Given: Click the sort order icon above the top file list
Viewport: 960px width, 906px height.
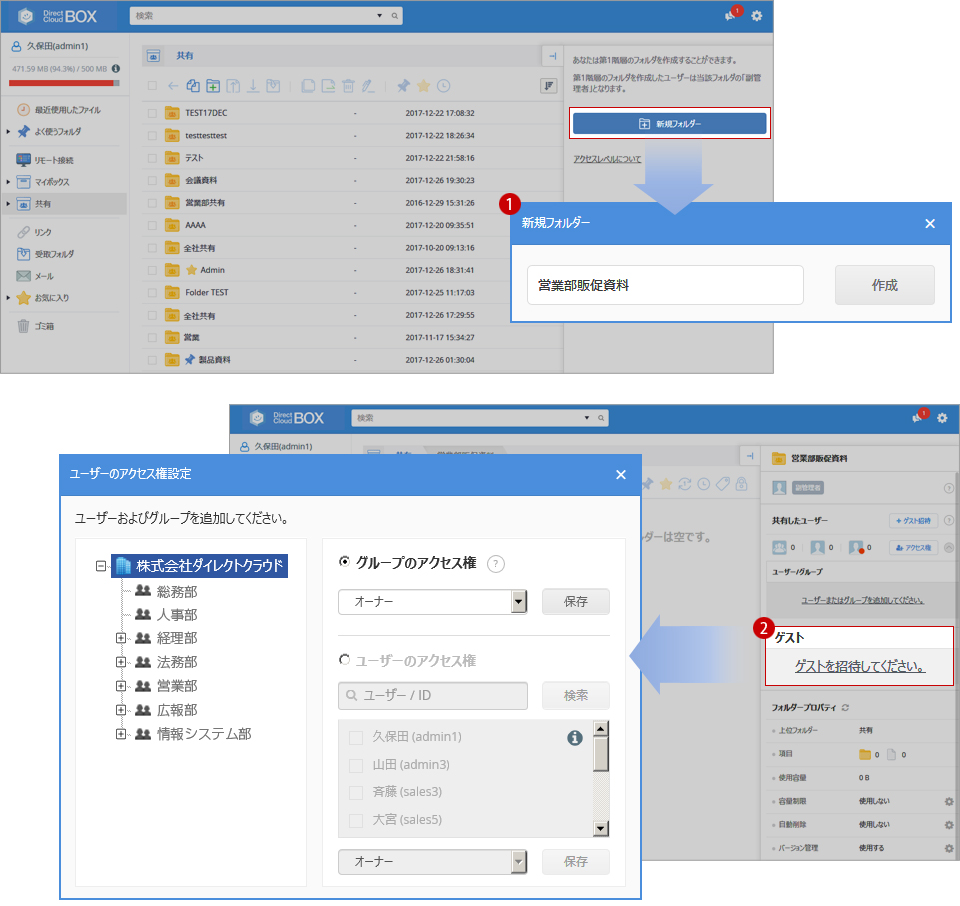Looking at the screenshot, I should pyautogui.click(x=548, y=86).
